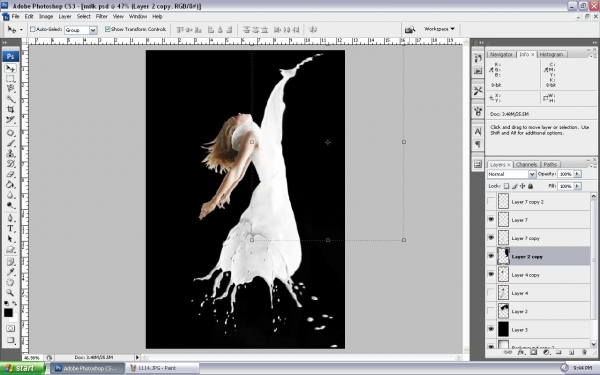Open the Window menu
600x375 pixels.
(x=138, y=16)
